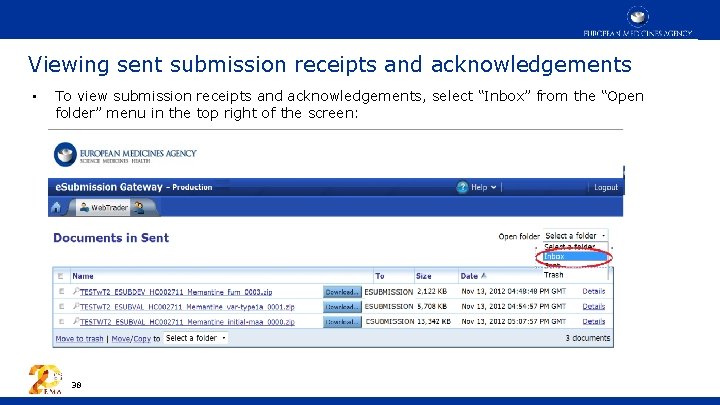Open the Move/Copy 'Select a folder' dropdown
The height and width of the screenshot is (405, 720).
[x=196, y=338]
